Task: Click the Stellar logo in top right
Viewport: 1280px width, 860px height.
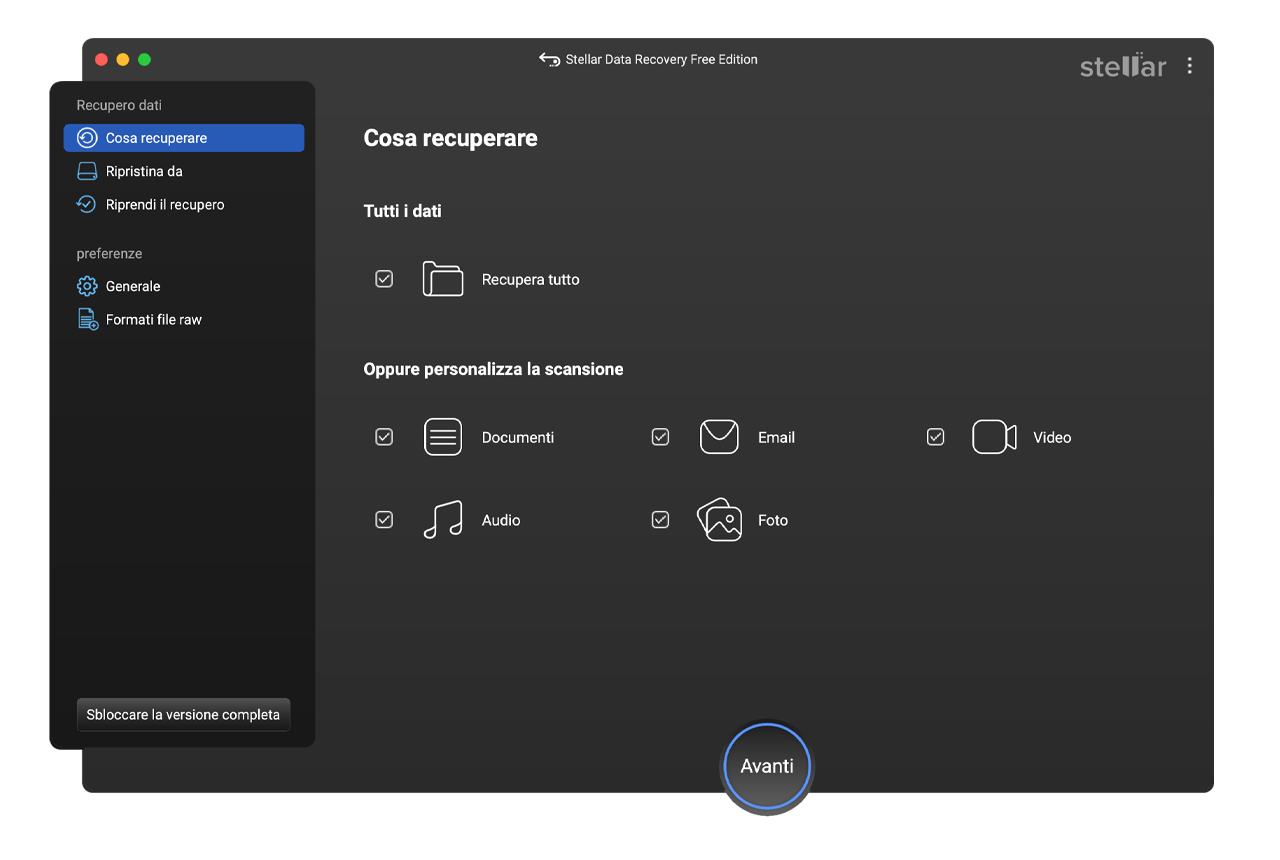Action: (1122, 66)
